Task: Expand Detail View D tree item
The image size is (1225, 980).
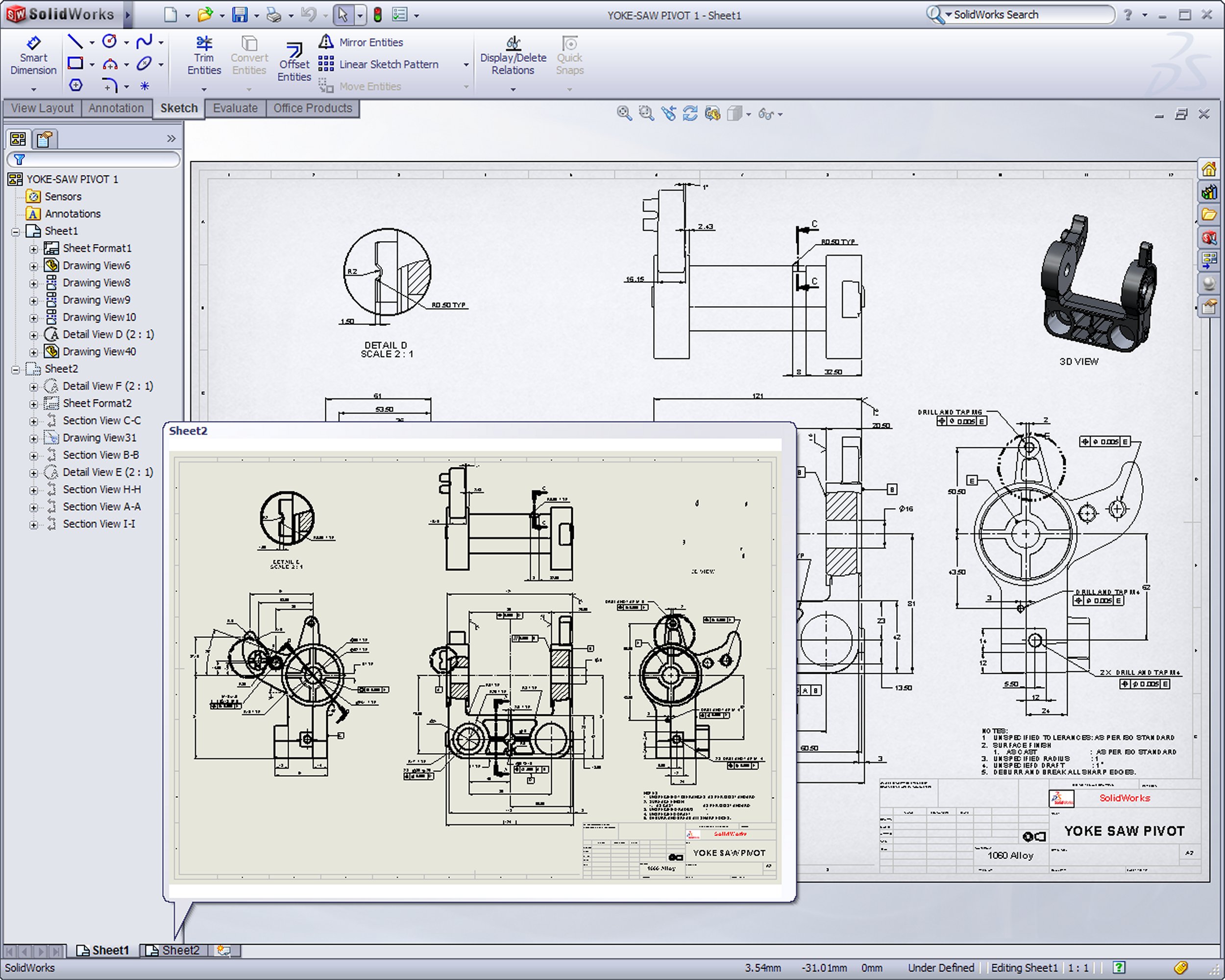Action: point(33,335)
